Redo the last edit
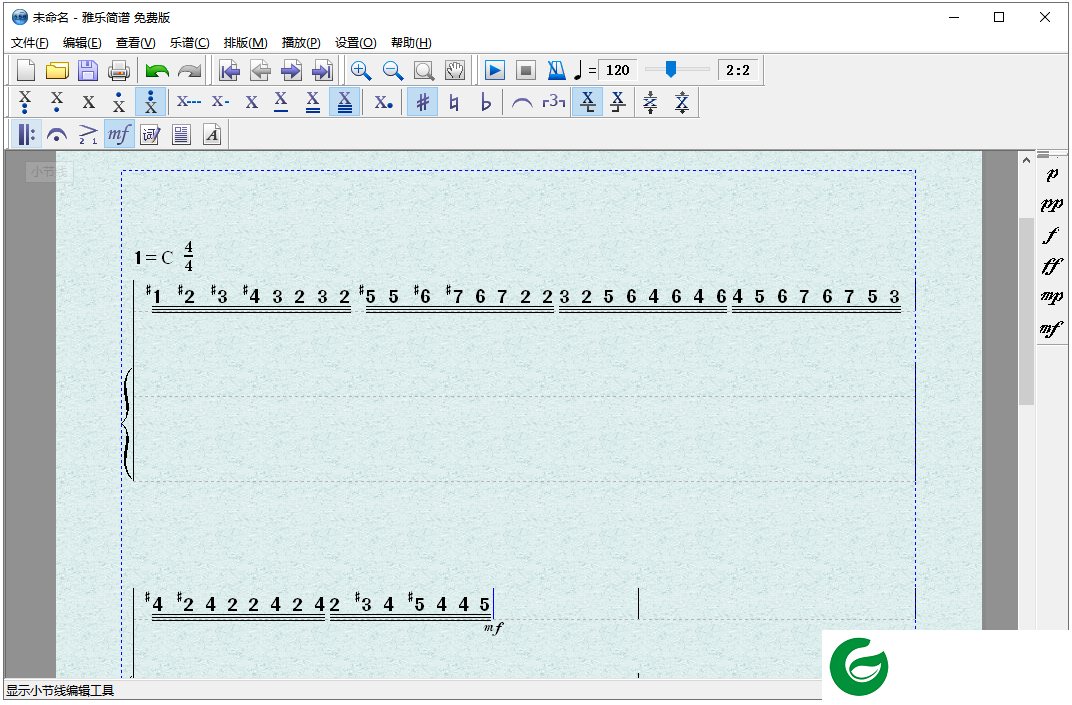Viewport: 1072px width, 705px height. [189, 70]
